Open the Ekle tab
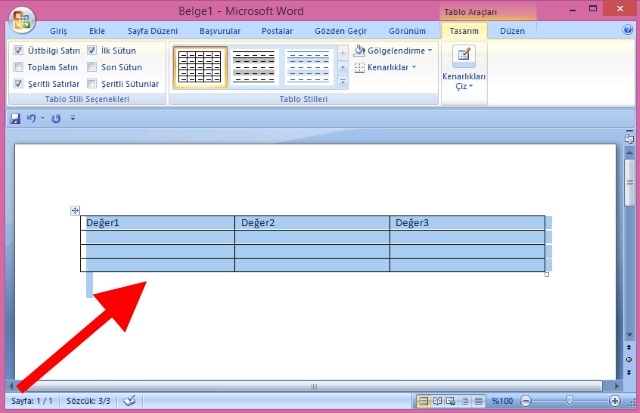 (97, 31)
